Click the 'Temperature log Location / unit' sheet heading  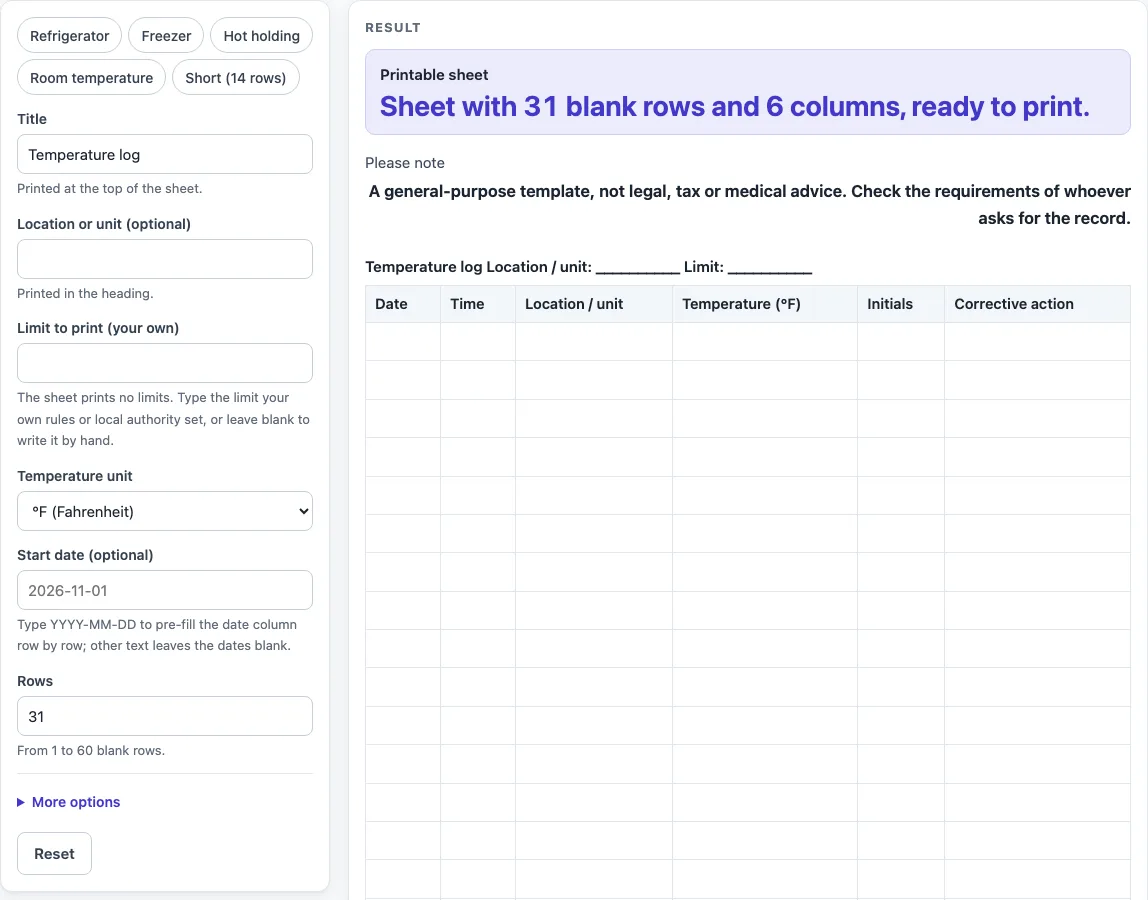[589, 267]
